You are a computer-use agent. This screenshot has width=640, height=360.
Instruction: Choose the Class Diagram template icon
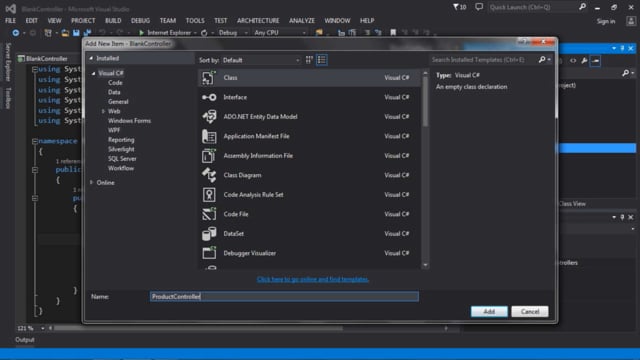point(209,175)
